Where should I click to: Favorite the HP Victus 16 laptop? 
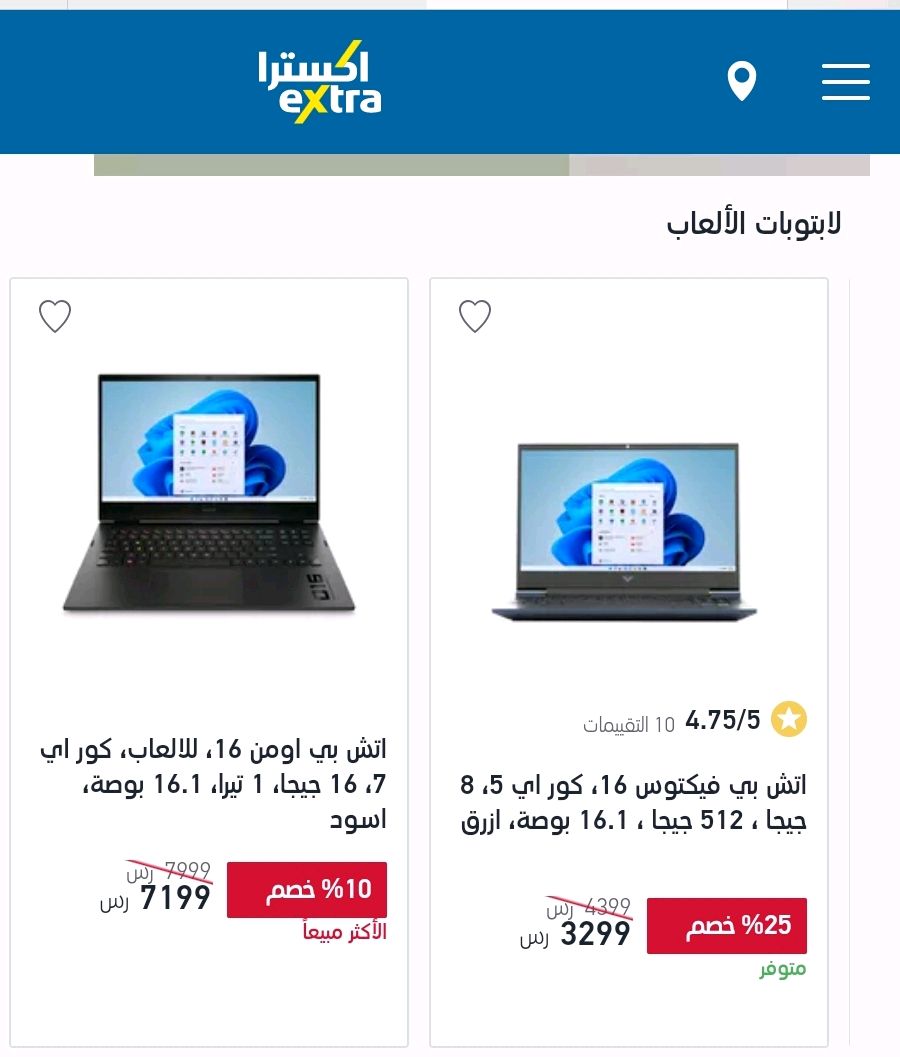[475, 316]
